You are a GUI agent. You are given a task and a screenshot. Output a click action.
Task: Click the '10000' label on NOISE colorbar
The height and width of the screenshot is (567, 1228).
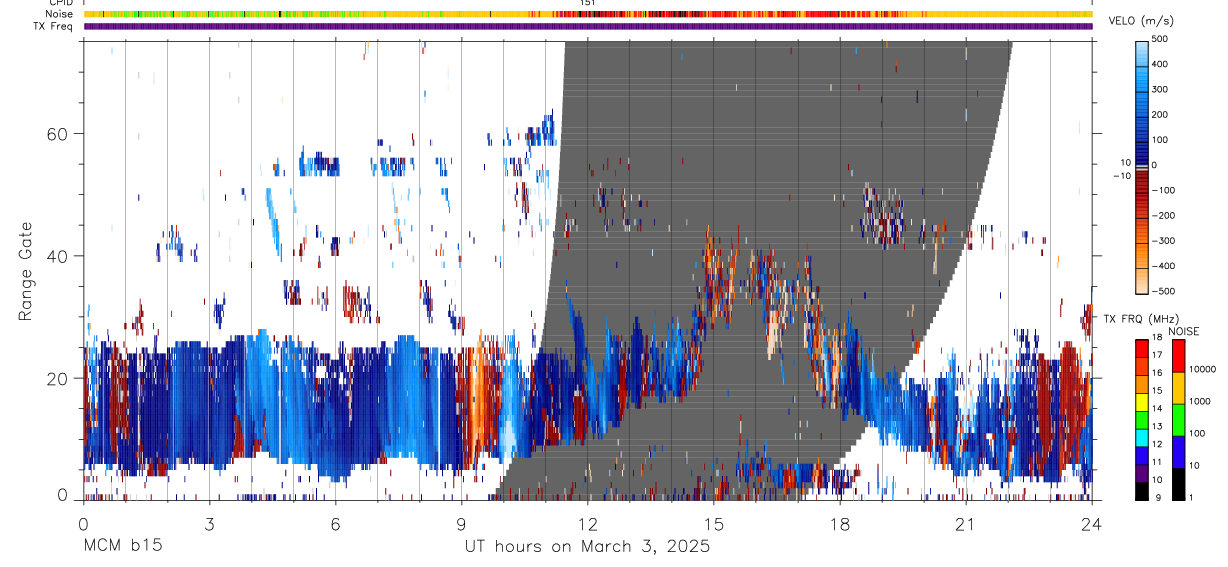coord(1202,369)
